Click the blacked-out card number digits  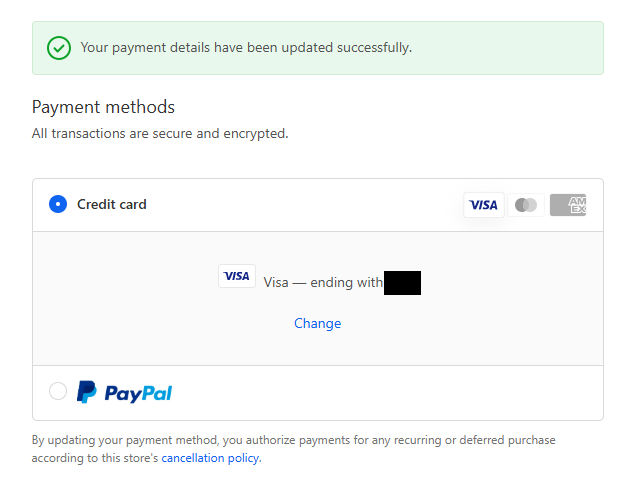coord(402,282)
